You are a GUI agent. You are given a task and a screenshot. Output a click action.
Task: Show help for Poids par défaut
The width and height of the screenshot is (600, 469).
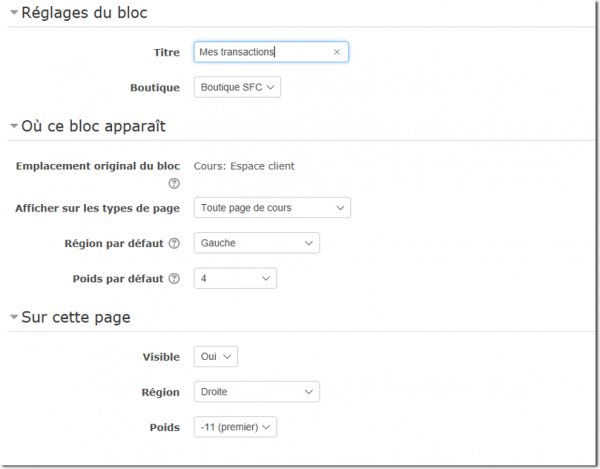click(x=174, y=279)
